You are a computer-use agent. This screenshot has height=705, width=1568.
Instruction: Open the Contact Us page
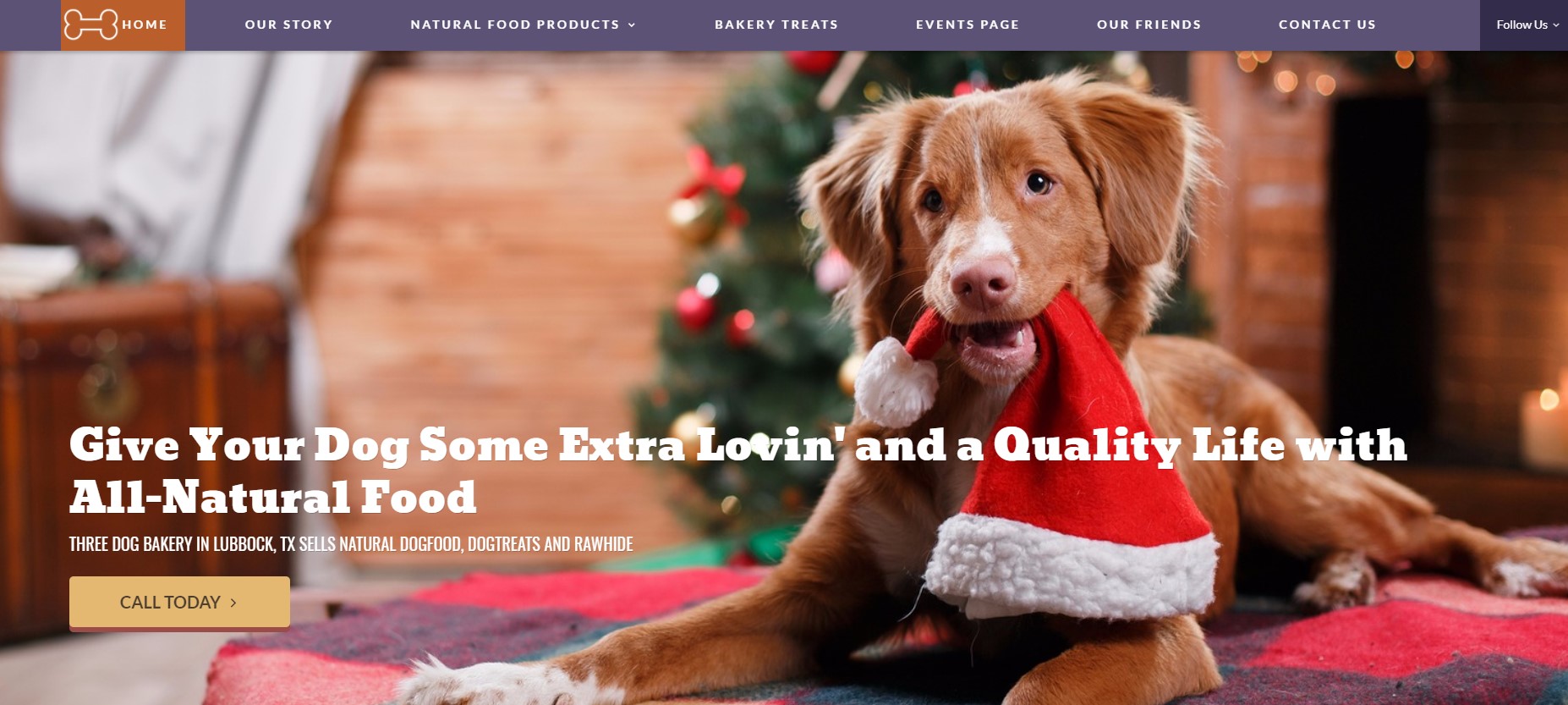1327,25
